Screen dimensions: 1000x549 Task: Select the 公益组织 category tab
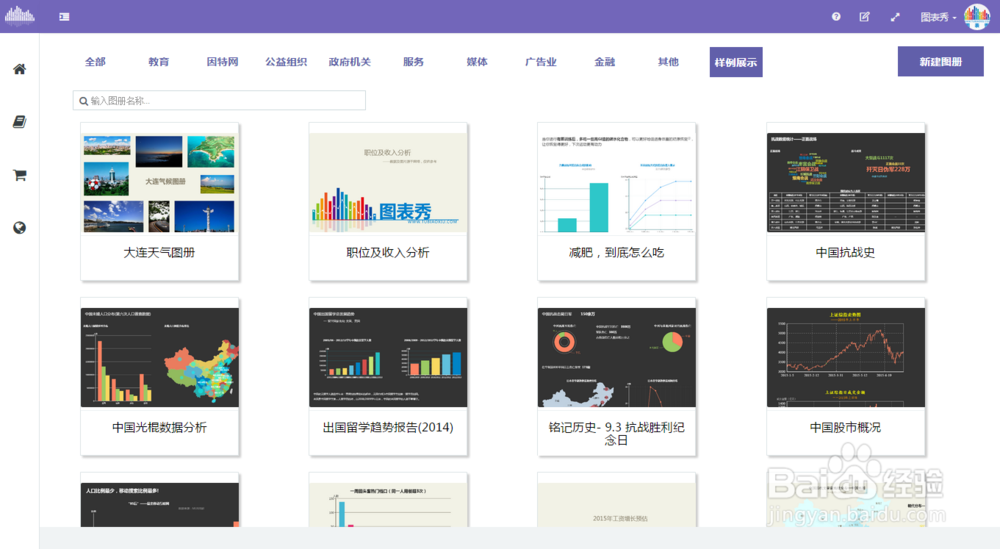click(x=286, y=62)
